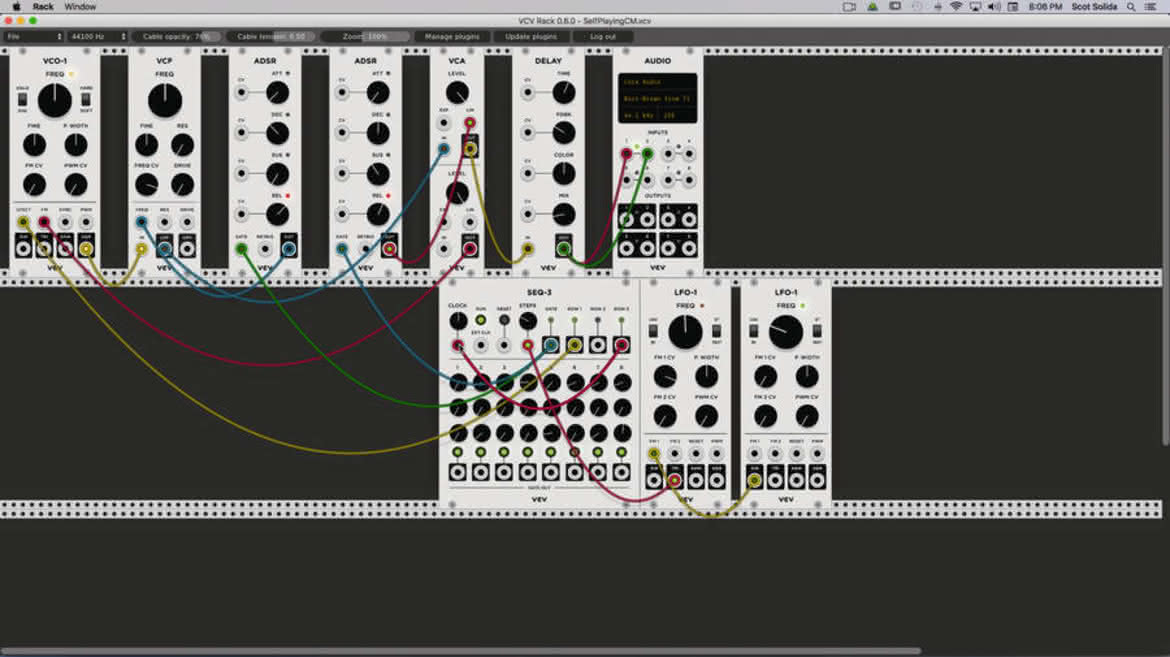The image size is (1170, 657).
Task: Click the SEQ-3 CLOCK knob
Action: [x=457, y=322]
